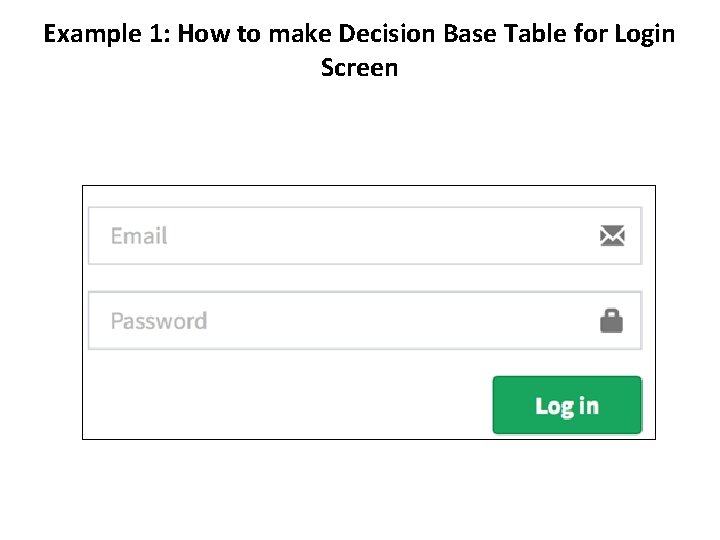Viewport: 720px width, 540px height.
Task: Tap the envelope symbol at Email's right end
Action: pyautogui.click(x=612, y=236)
